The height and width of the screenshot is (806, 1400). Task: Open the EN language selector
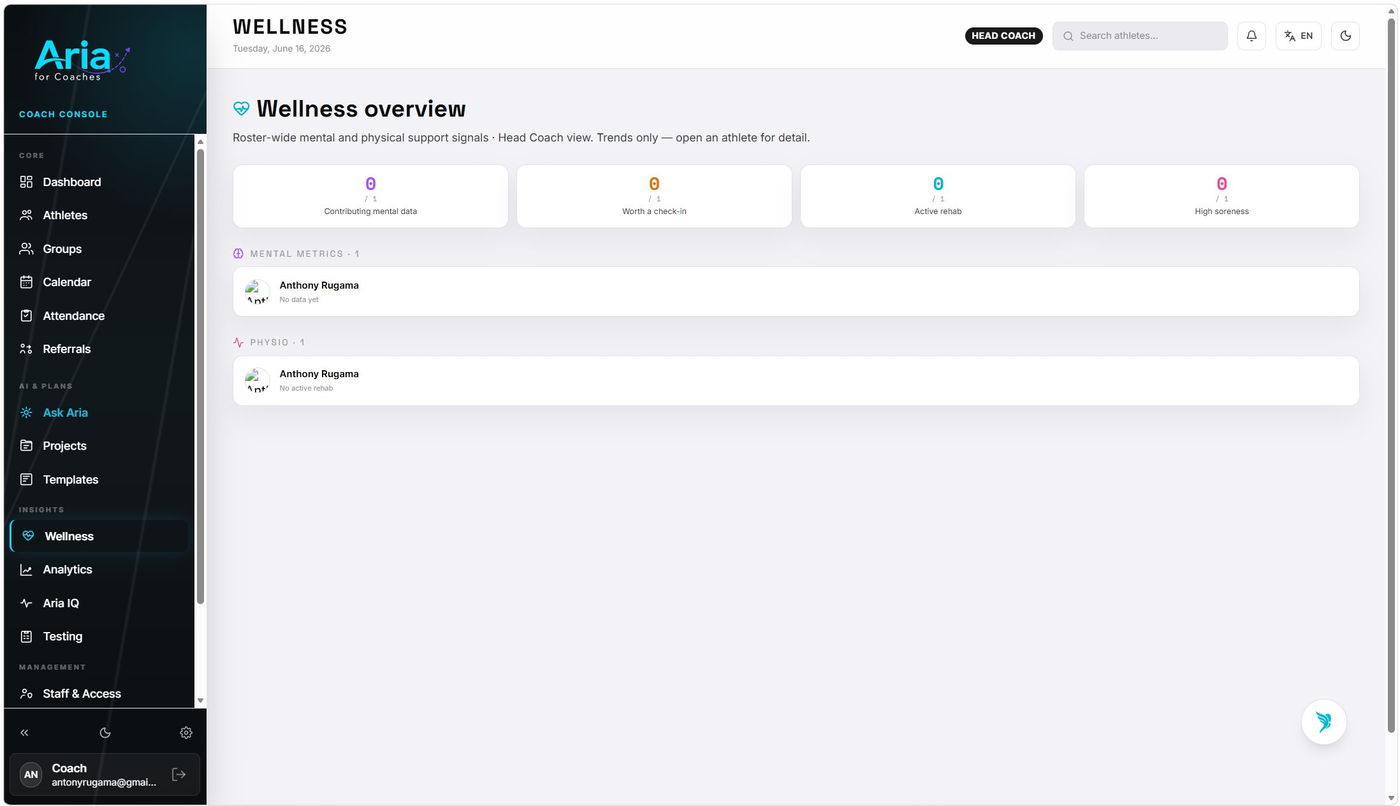point(1298,36)
